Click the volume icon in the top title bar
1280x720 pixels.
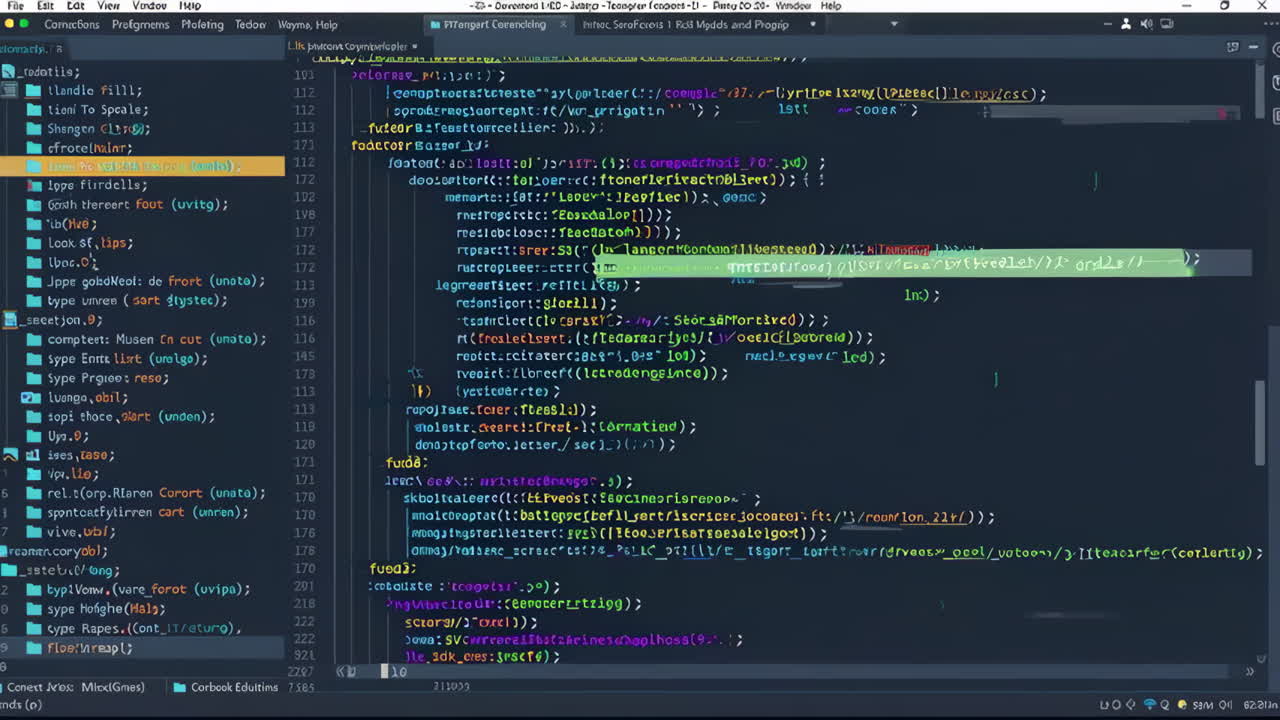tap(1146, 23)
